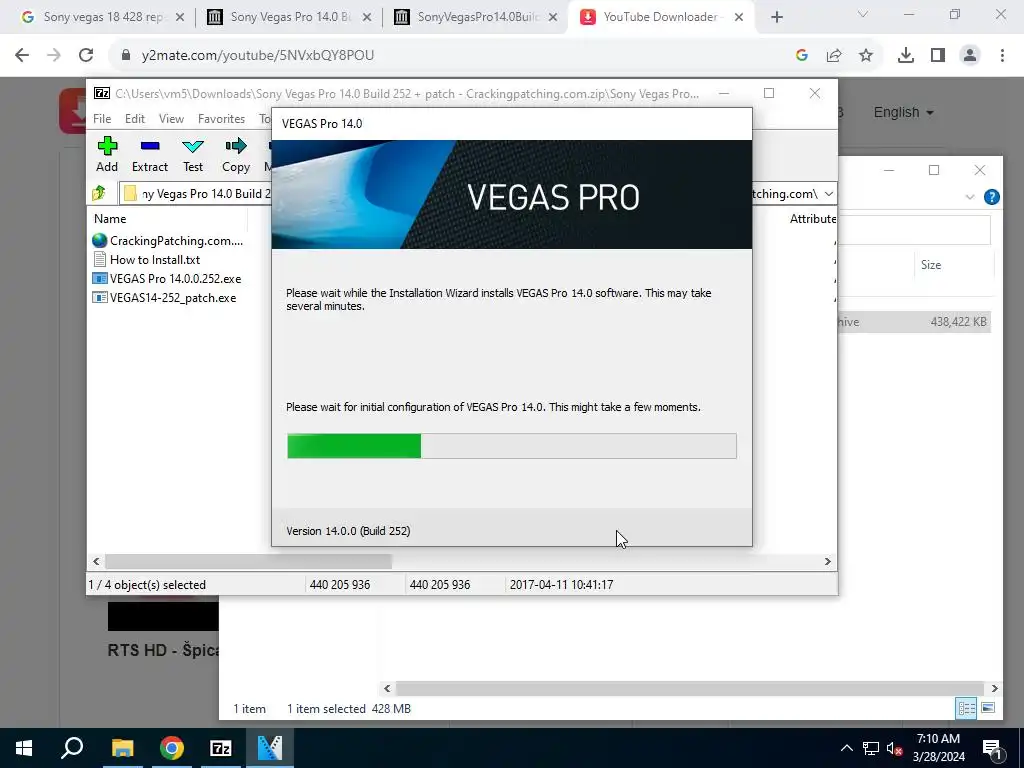
Task: Select VEGAS Pro 14.0.0.252.exe file
Action: (167, 278)
